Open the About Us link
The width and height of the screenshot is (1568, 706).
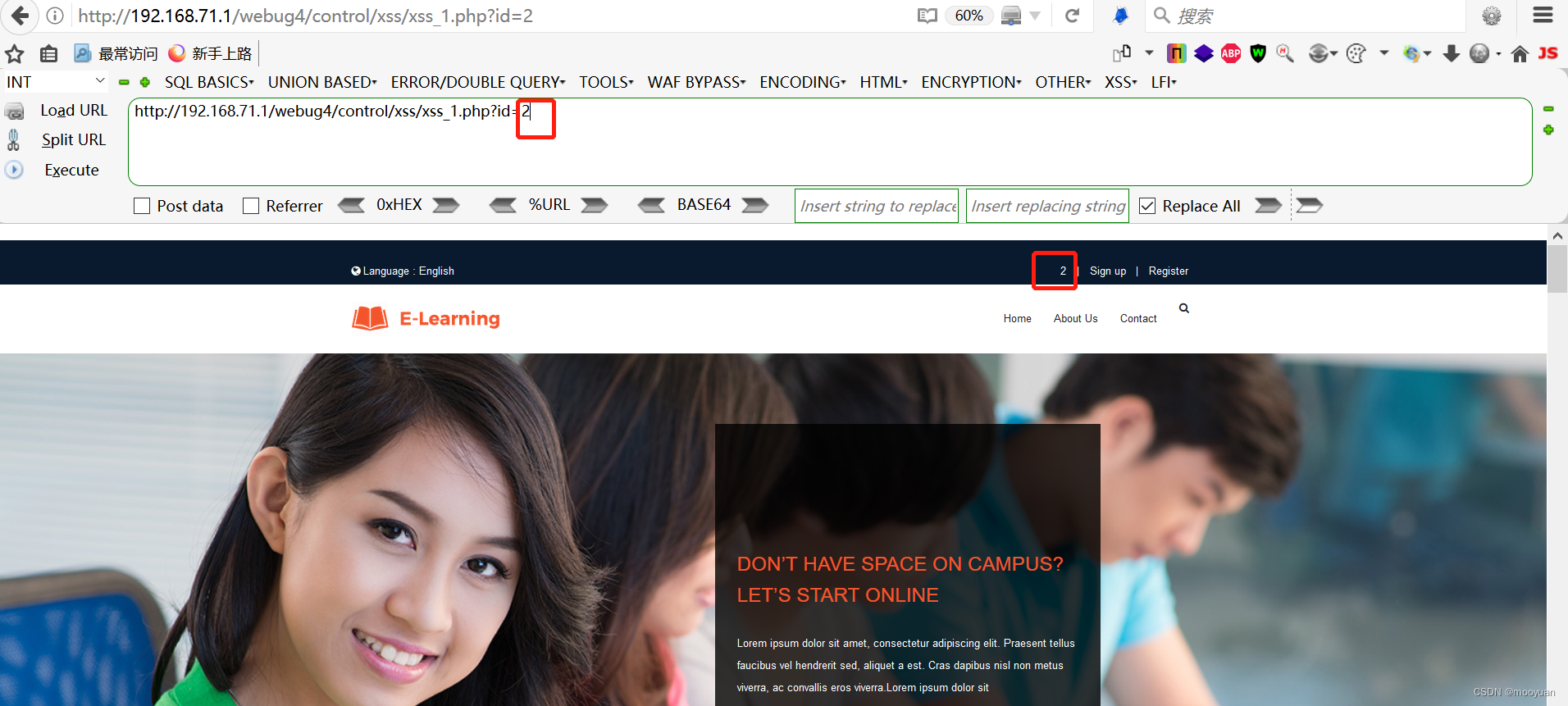click(1075, 319)
